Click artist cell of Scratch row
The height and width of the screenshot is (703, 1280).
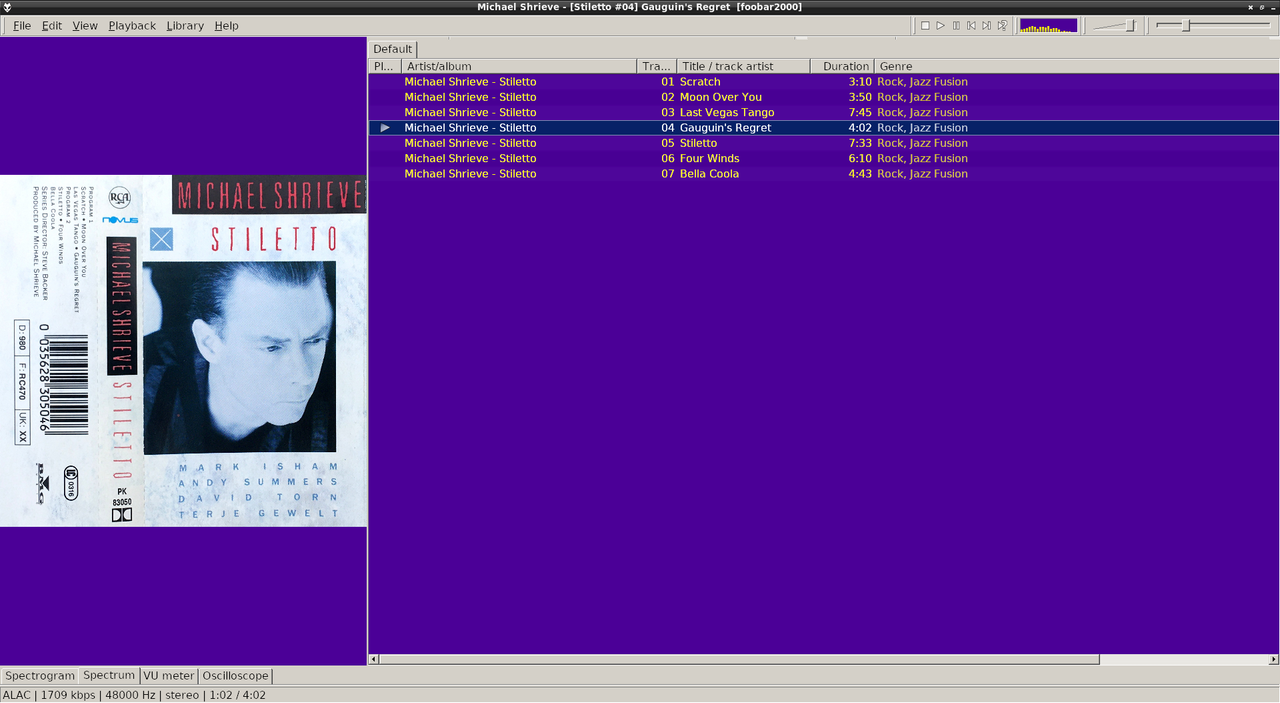[x=470, y=82]
